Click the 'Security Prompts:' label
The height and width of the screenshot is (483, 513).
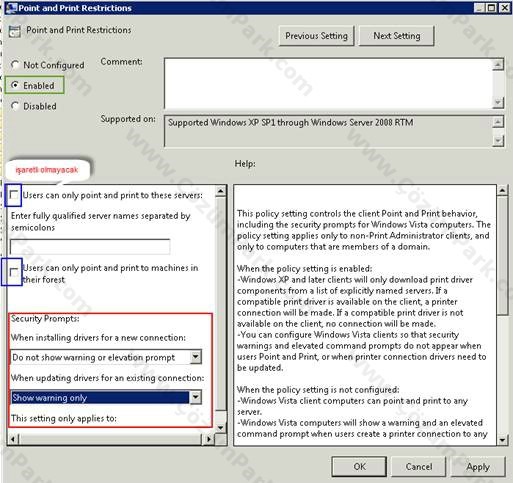pyautogui.click(x=45, y=319)
